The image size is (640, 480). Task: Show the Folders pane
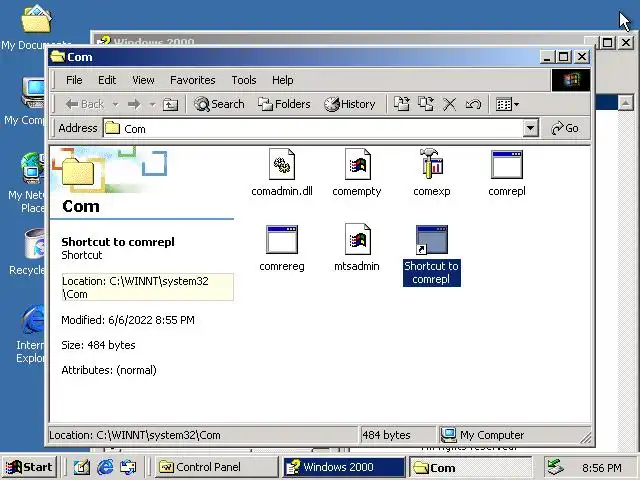pos(284,104)
